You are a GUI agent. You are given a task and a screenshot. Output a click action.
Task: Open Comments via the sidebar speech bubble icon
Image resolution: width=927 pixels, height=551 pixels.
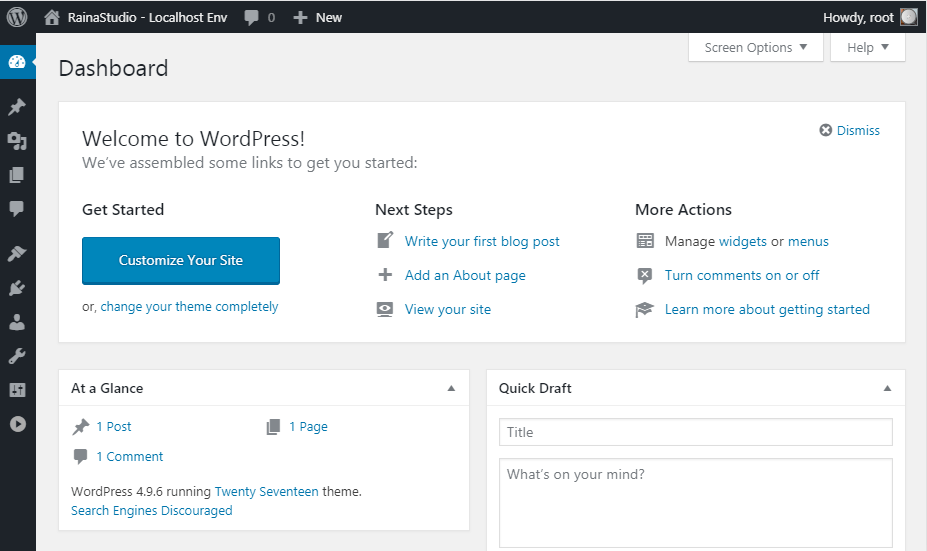(x=17, y=209)
